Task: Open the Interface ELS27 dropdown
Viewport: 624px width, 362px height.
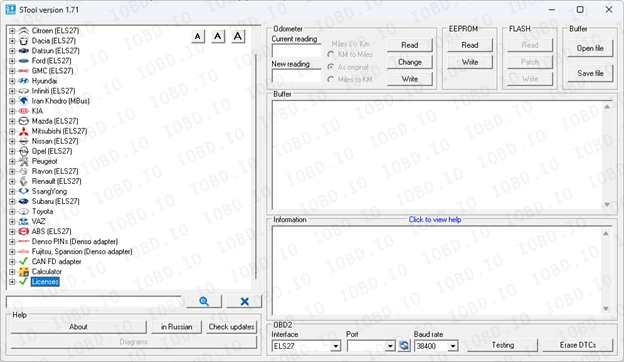Action: pyautogui.click(x=335, y=346)
